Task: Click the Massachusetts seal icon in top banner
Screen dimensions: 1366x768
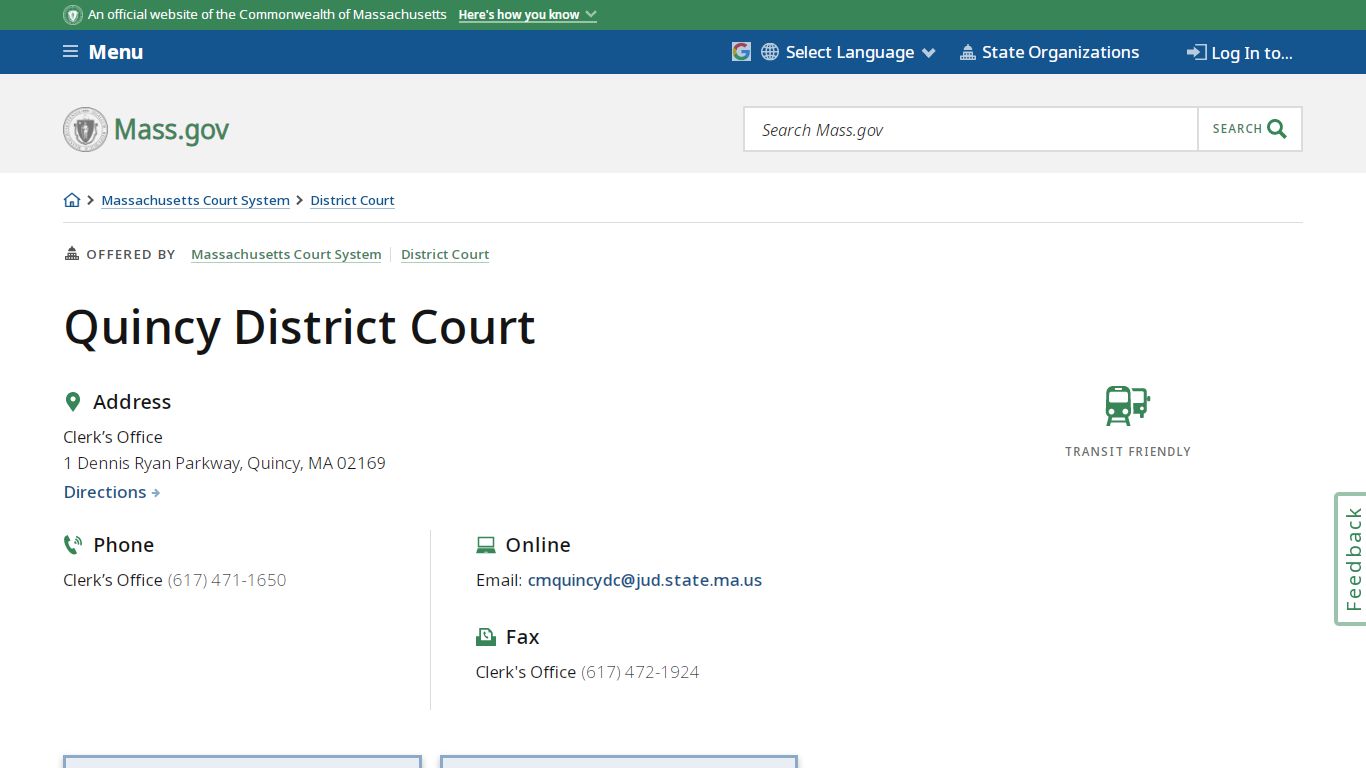Action: 73,15
